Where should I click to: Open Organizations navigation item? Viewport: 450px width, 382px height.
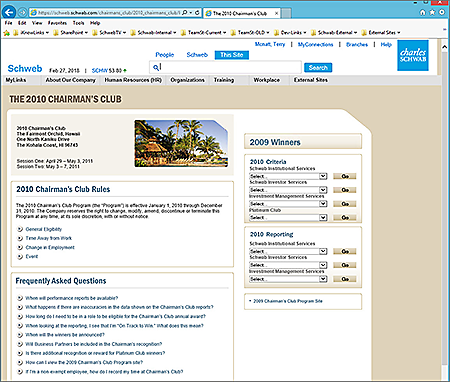click(187, 80)
